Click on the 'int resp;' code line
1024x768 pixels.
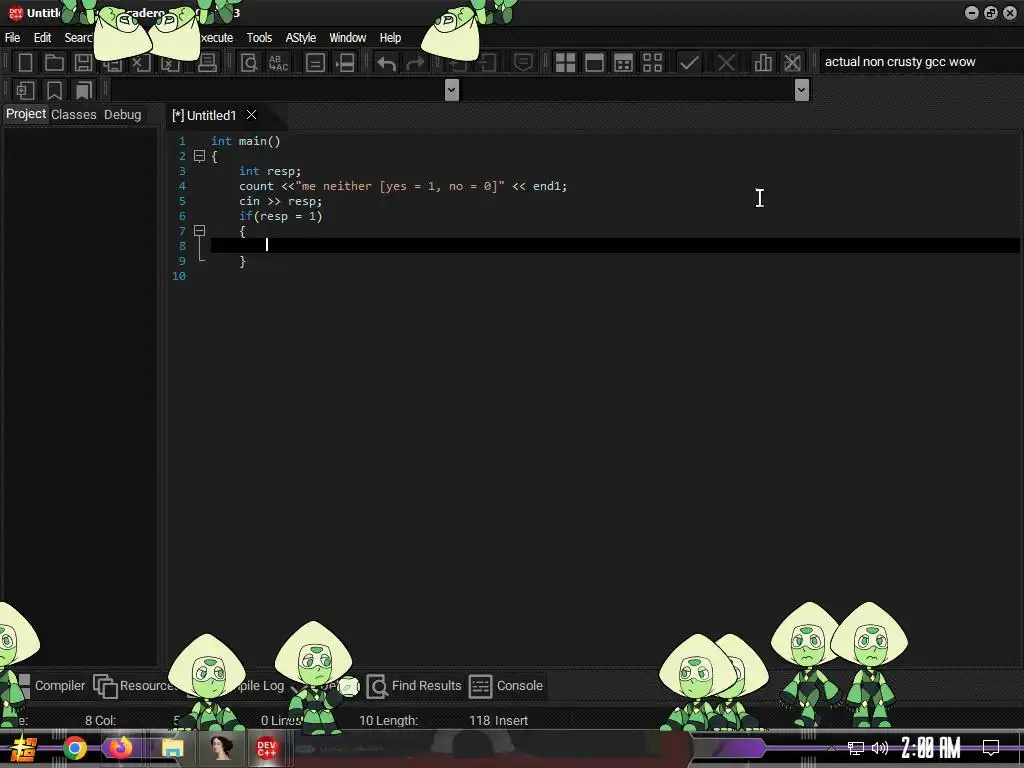[x=270, y=171]
